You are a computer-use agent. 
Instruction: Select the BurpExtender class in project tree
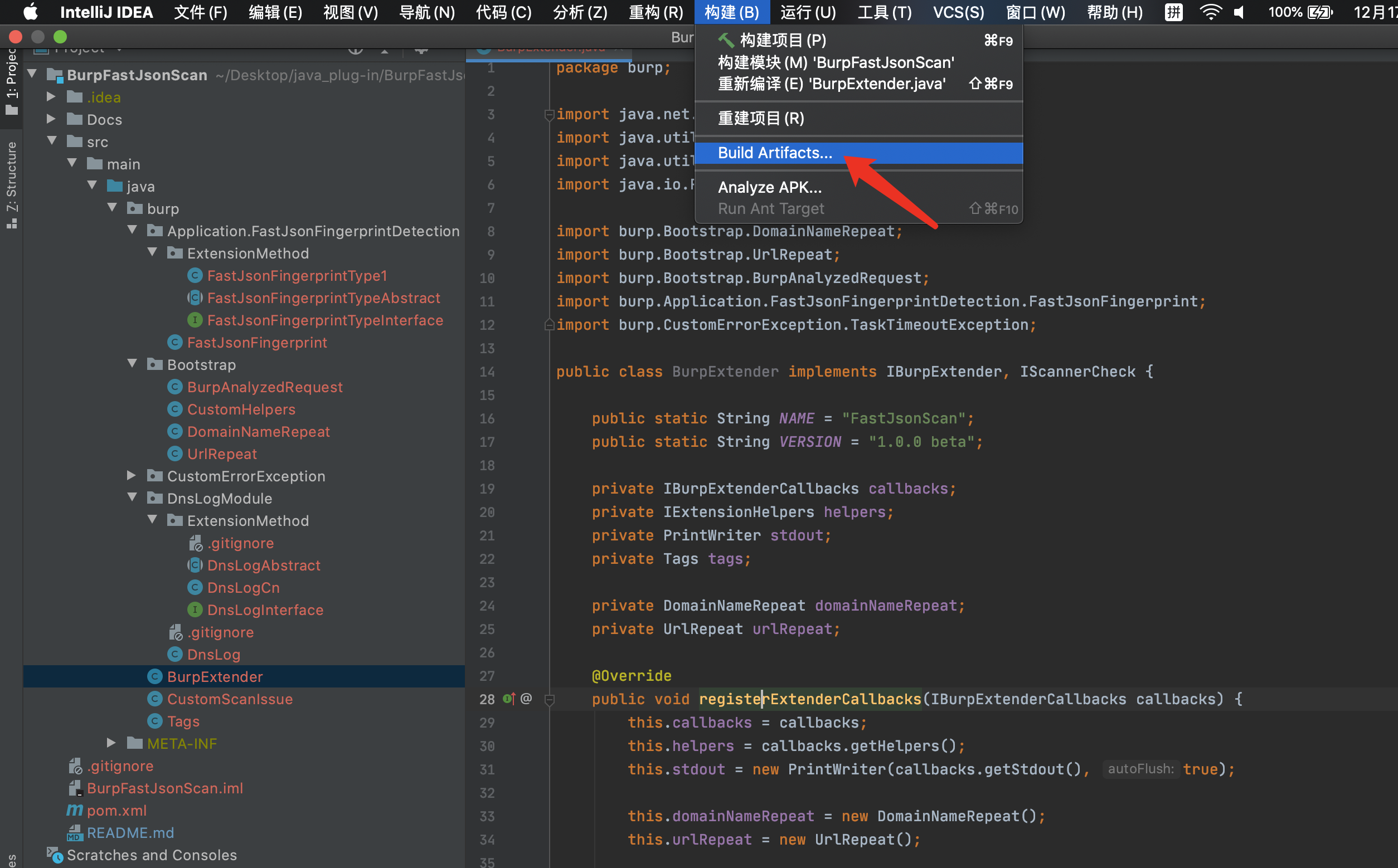pyautogui.click(x=215, y=676)
